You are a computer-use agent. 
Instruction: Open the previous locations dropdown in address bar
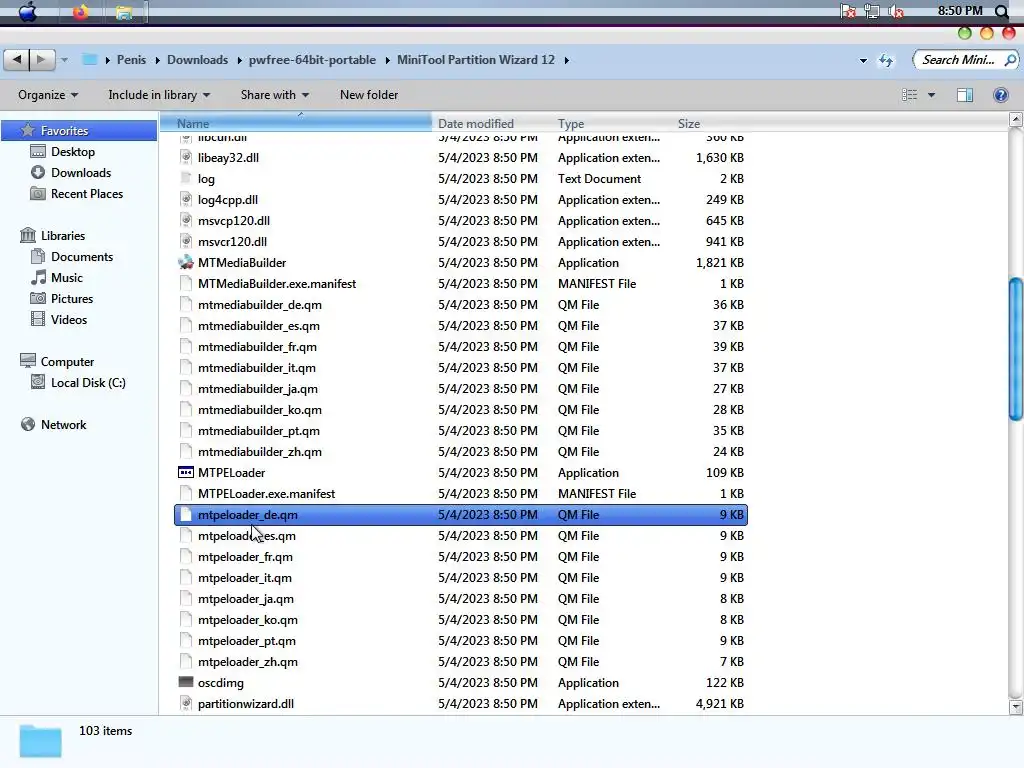863,60
